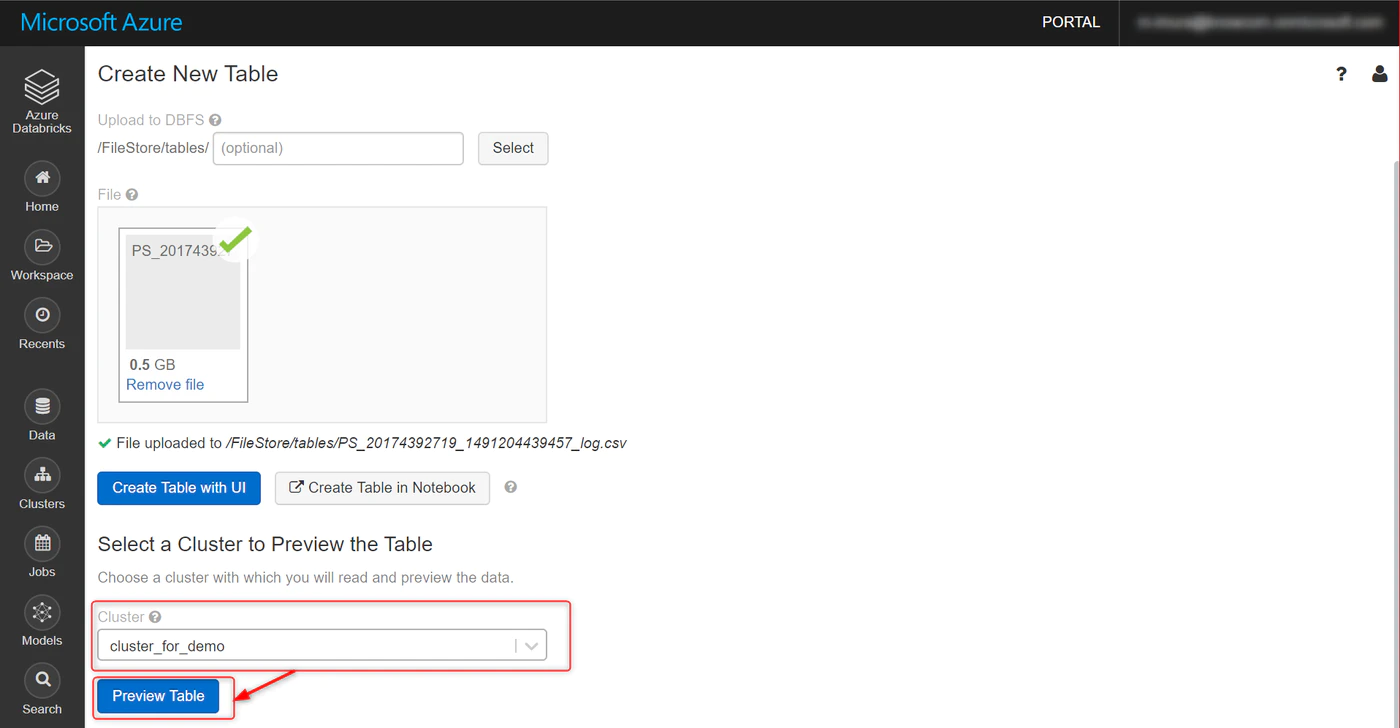Click the DBFS target directory input field
Viewport: 1400px width, 728px height.
pos(338,148)
